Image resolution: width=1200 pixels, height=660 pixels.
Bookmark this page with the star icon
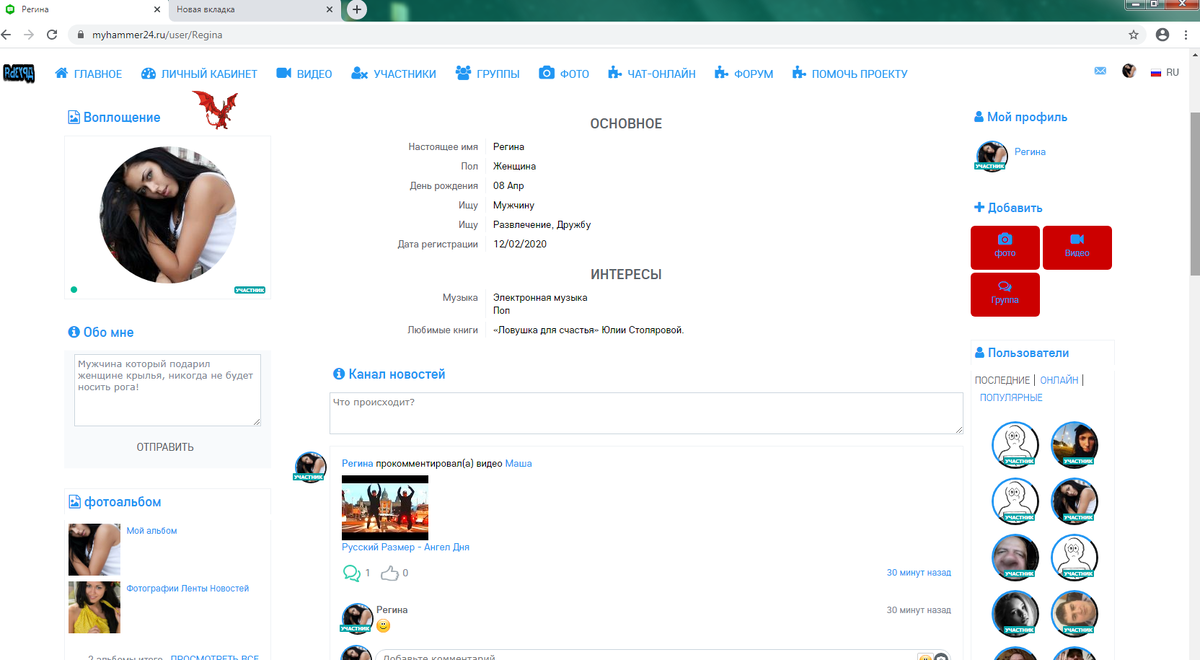click(1133, 34)
